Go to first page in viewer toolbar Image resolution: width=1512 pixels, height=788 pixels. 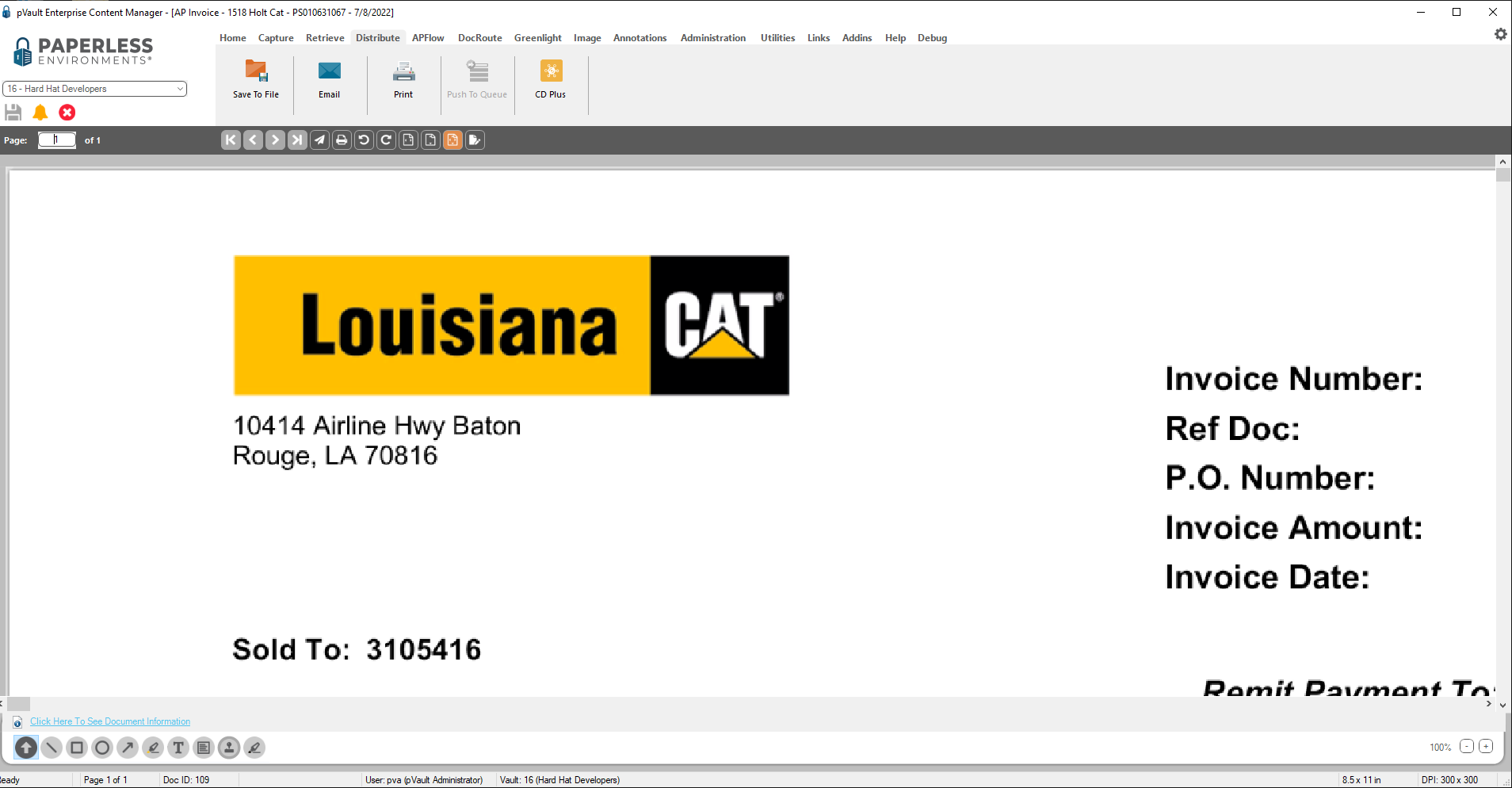tap(231, 140)
